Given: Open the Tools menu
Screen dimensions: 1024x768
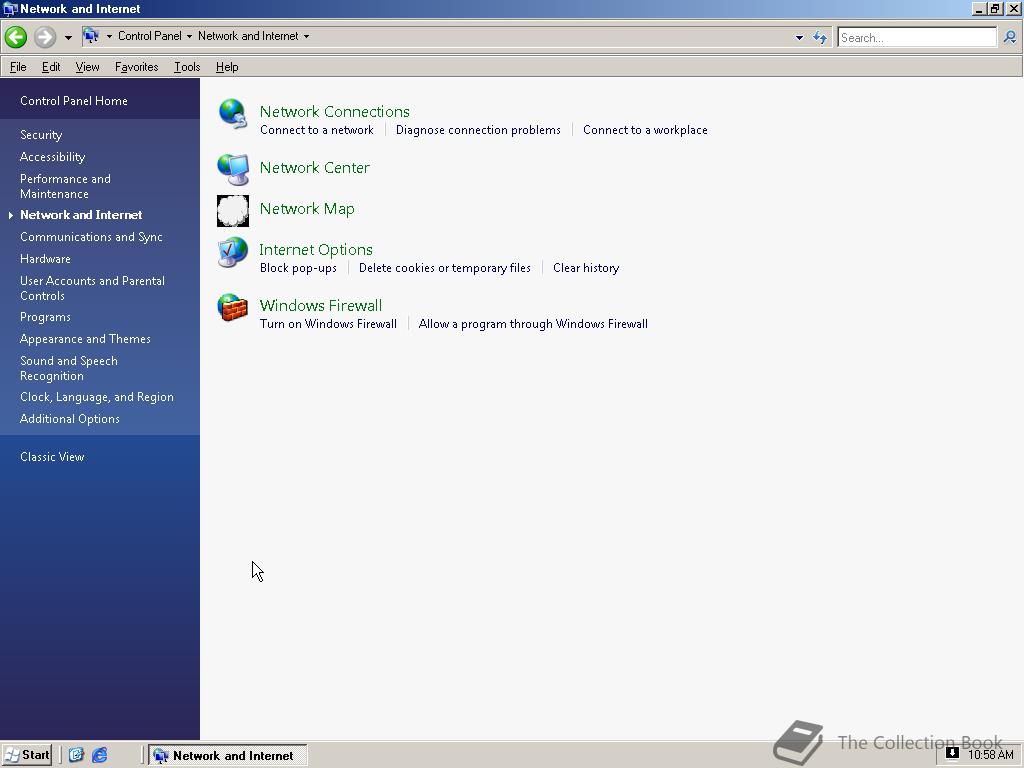Looking at the screenshot, I should tap(187, 67).
